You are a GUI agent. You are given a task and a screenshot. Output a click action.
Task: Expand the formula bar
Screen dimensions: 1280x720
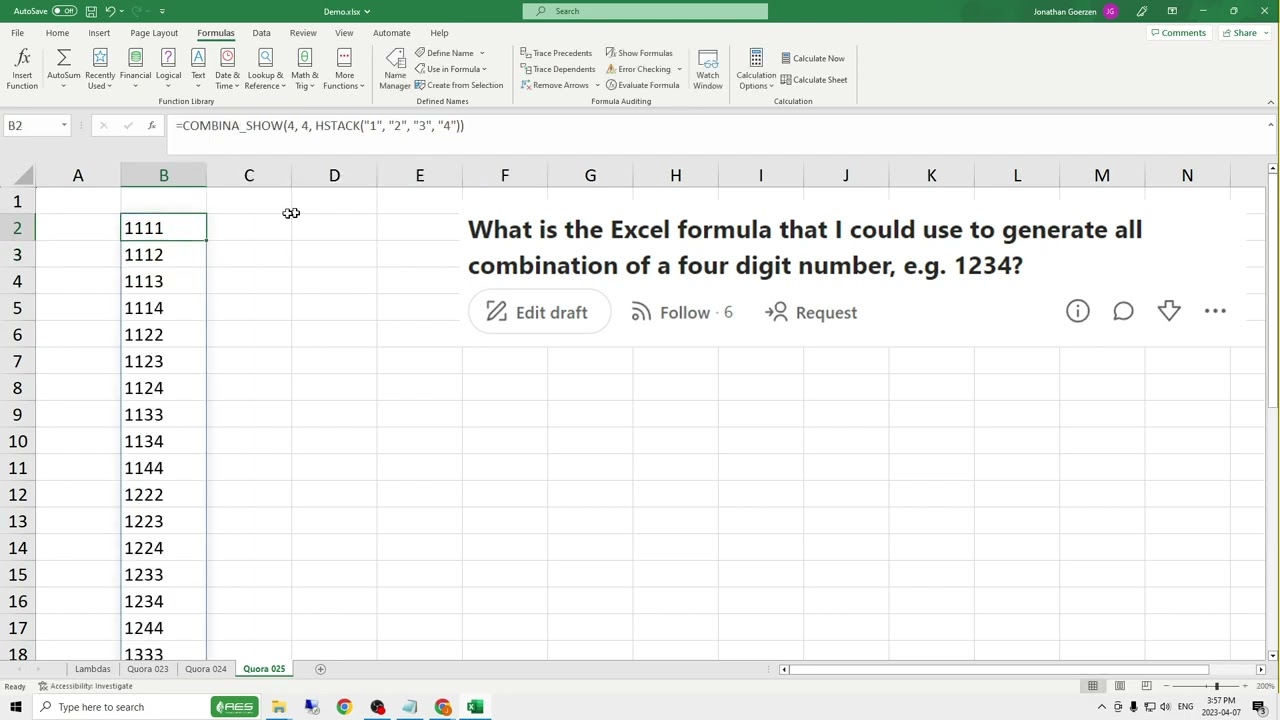coord(1271,125)
